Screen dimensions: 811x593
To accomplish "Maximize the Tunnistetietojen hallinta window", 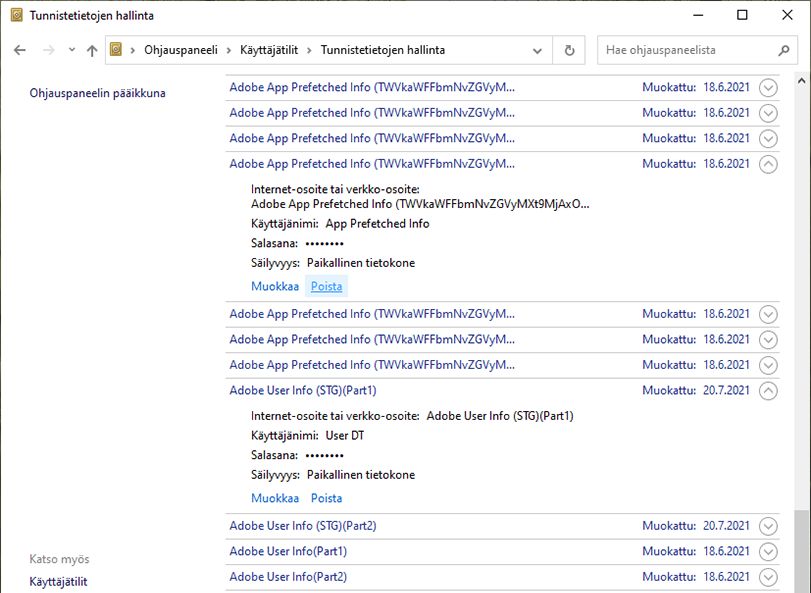I will [742, 15].
